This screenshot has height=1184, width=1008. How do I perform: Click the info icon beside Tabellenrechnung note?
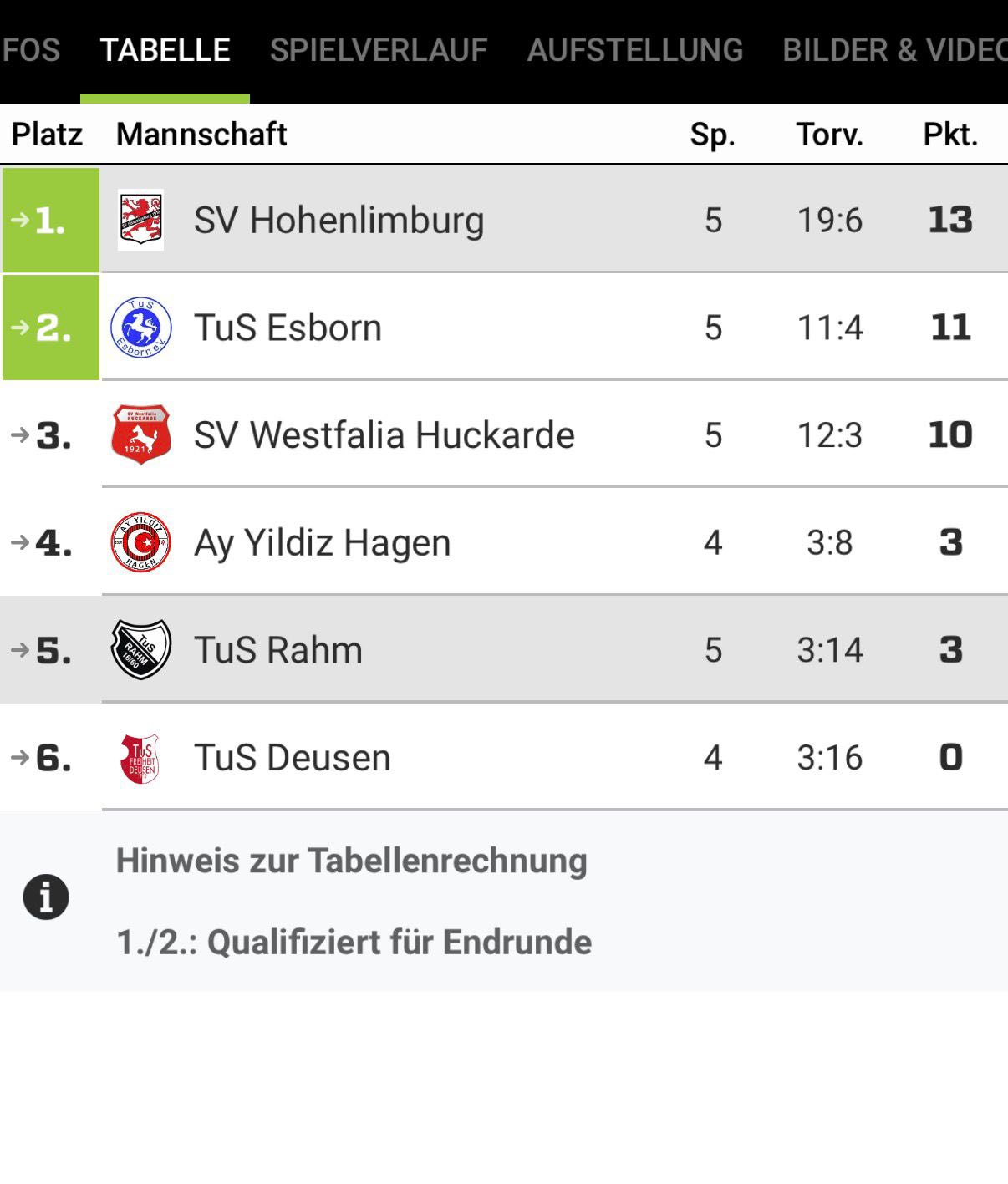tap(46, 897)
